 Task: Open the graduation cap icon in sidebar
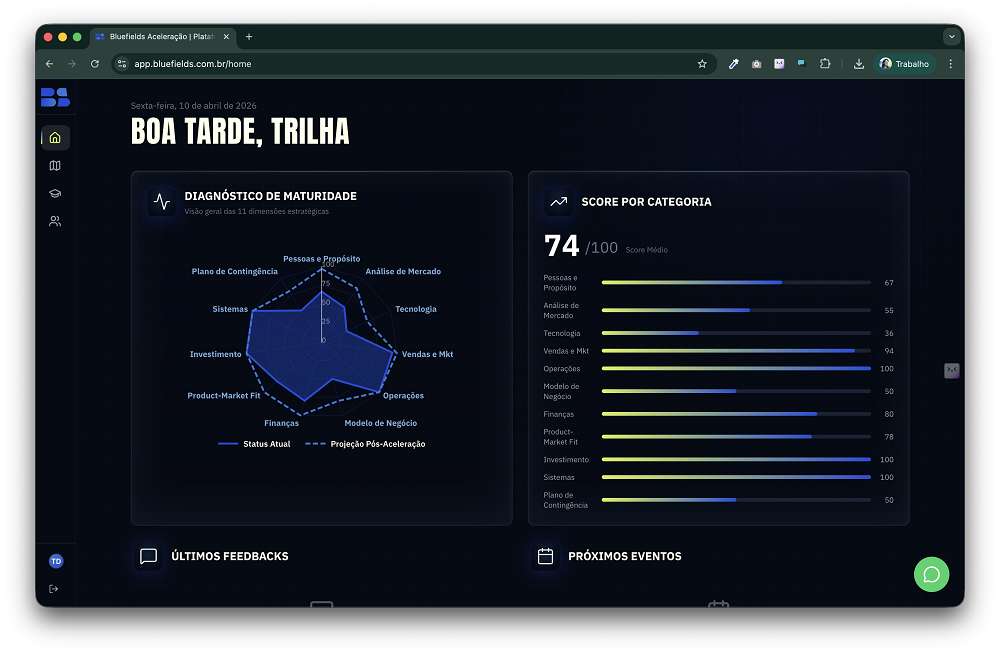(x=55, y=194)
